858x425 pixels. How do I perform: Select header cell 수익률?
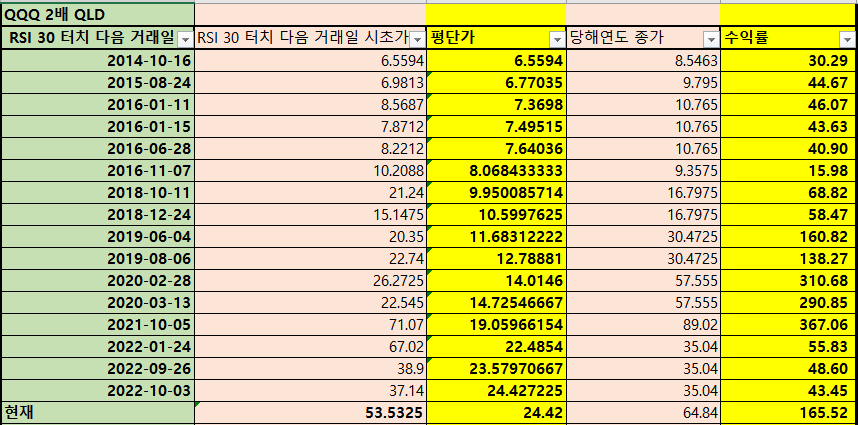coord(787,38)
